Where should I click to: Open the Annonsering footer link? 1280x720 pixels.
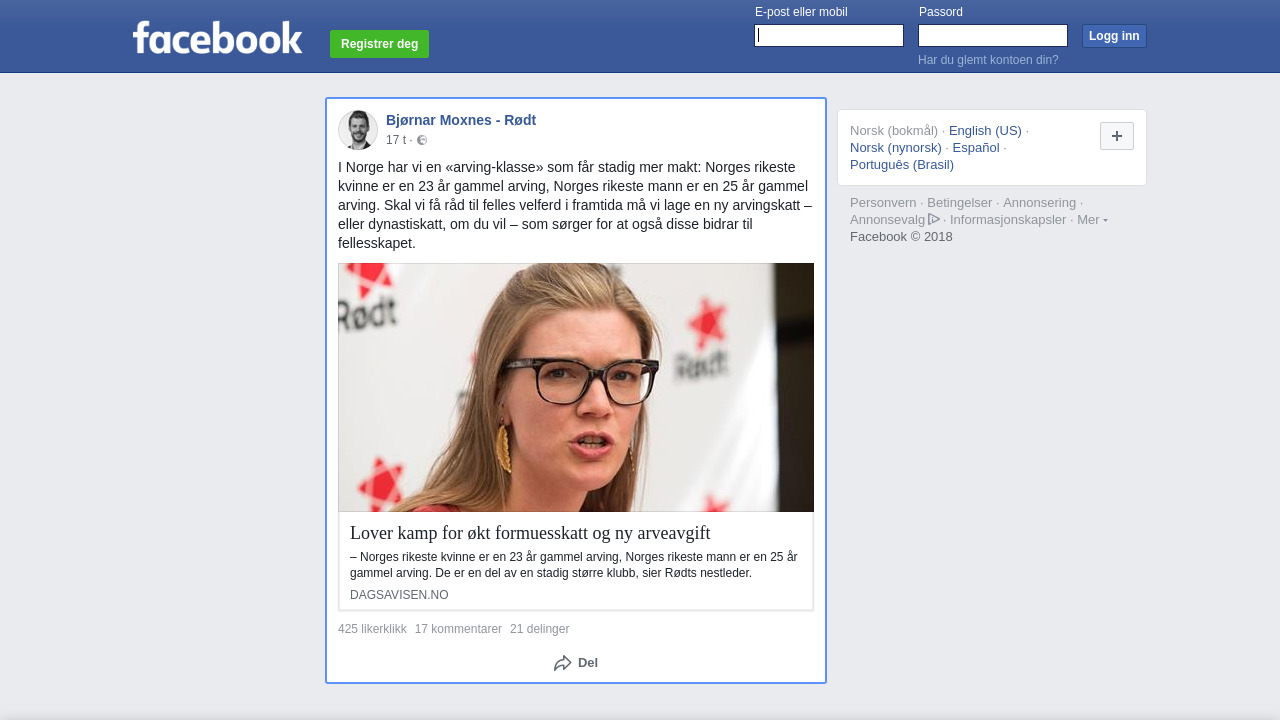[x=1040, y=203]
